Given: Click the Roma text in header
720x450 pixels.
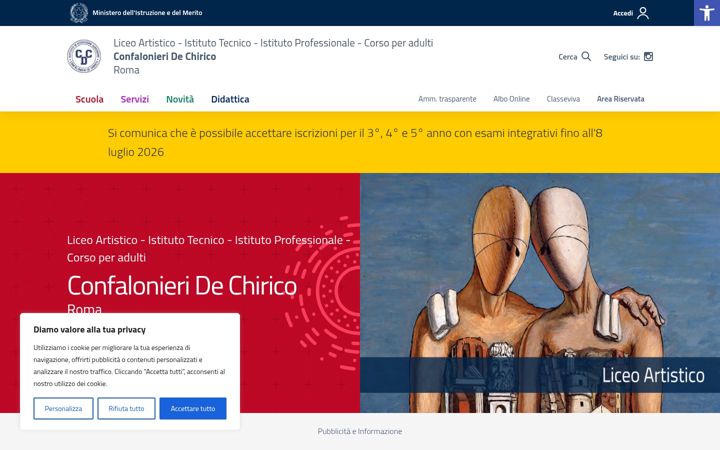Looking at the screenshot, I should tap(126, 70).
